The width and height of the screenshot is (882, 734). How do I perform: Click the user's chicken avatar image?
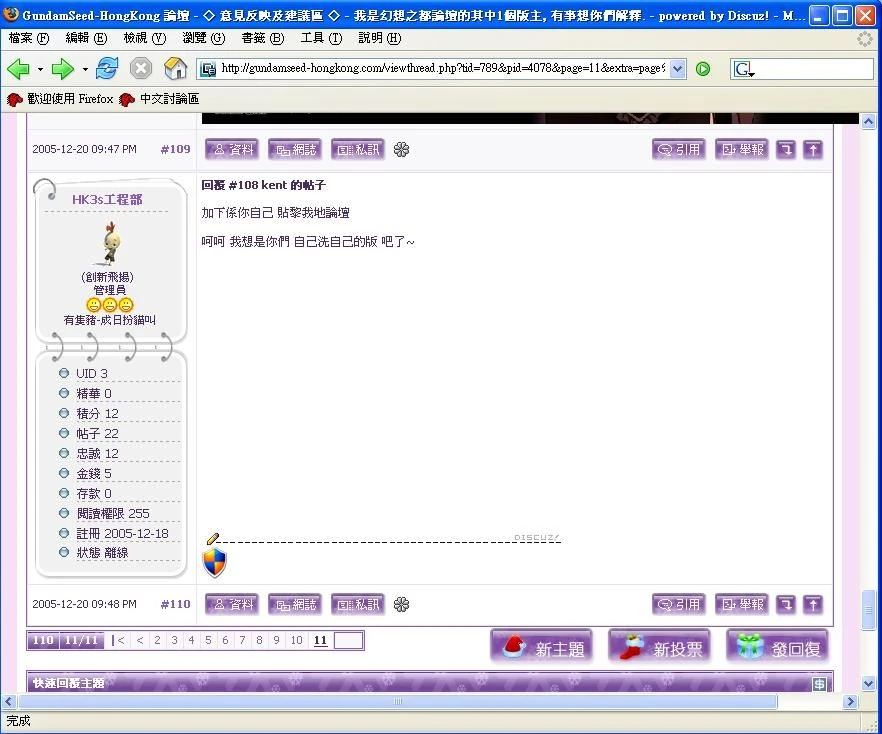[x=110, y=243]
